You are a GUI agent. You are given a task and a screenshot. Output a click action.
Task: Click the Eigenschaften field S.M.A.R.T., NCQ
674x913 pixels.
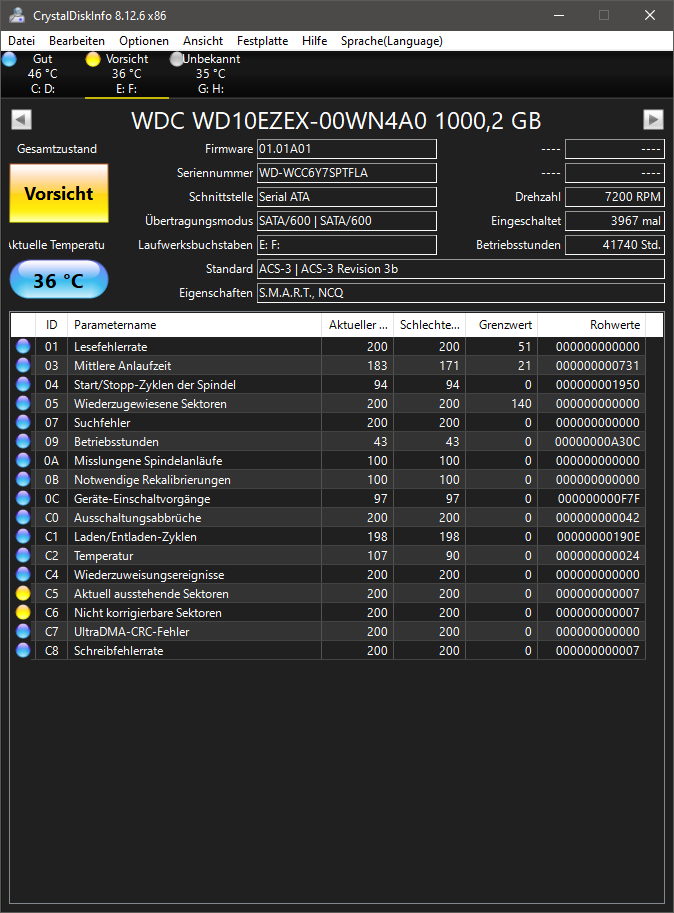pos(461,293)
